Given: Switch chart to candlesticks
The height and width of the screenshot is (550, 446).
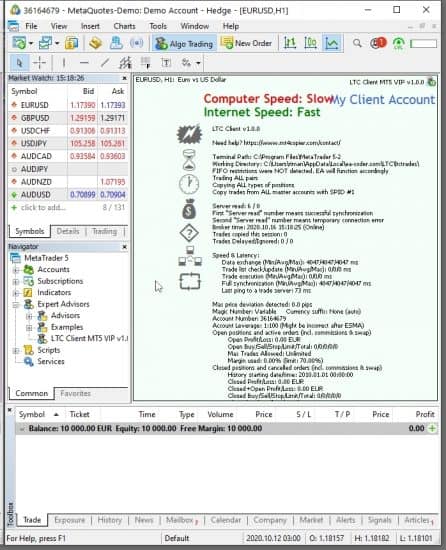Looking at the screenshot, I should (311, 43).
